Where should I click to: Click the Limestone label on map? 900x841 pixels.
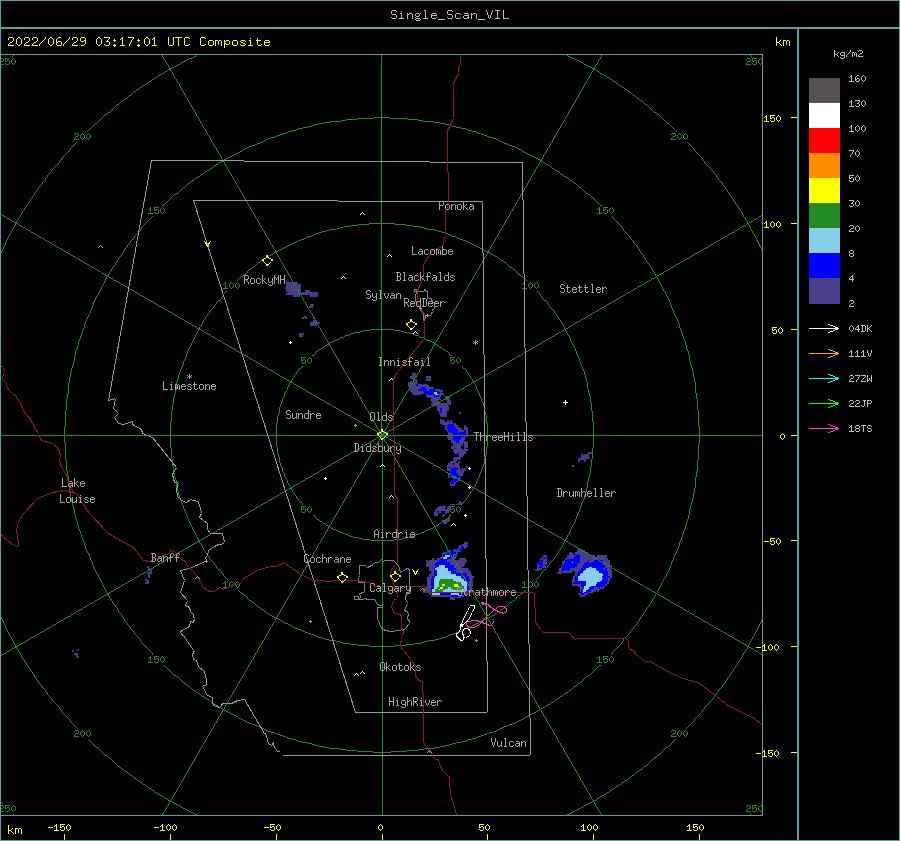coord(189,386)
